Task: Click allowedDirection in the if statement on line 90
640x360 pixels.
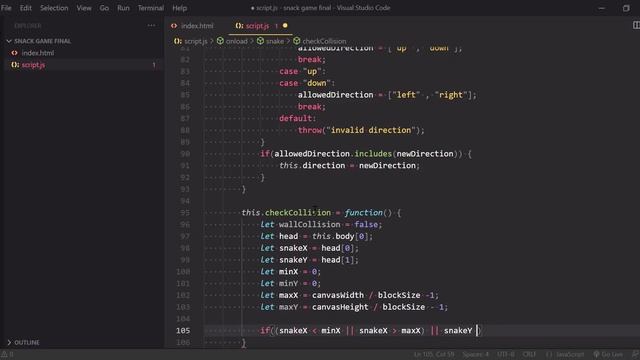Action: point(312,154)
